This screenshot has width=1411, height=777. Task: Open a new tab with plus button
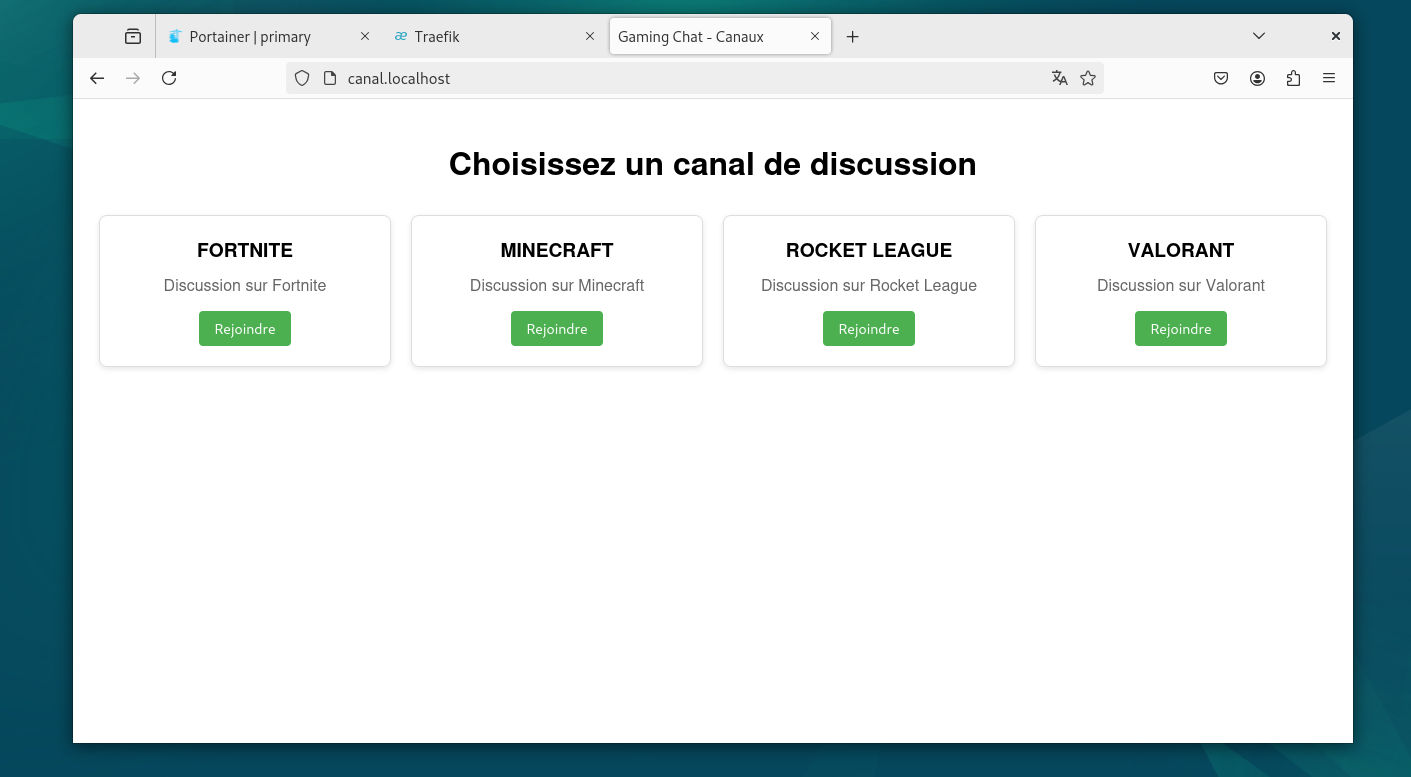tap(852, 37)
